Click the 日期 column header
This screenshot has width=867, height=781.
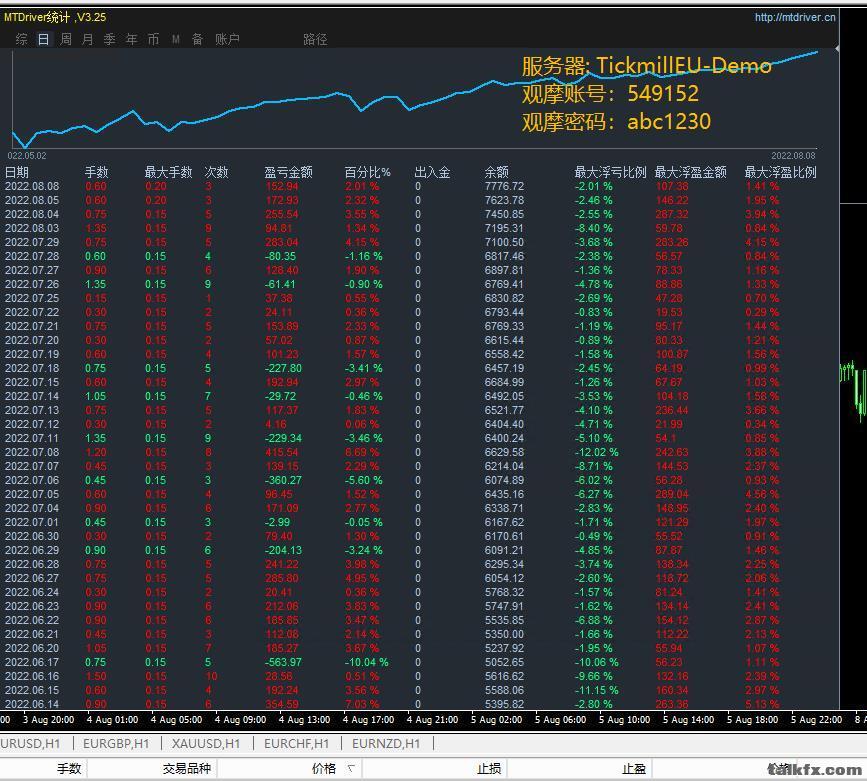[17, 172]
